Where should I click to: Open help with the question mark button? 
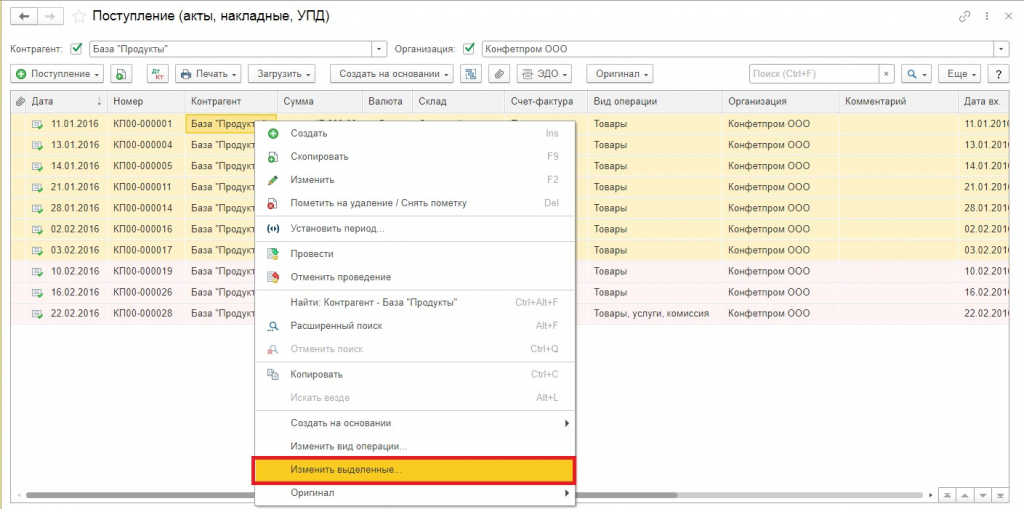[998, 74]
